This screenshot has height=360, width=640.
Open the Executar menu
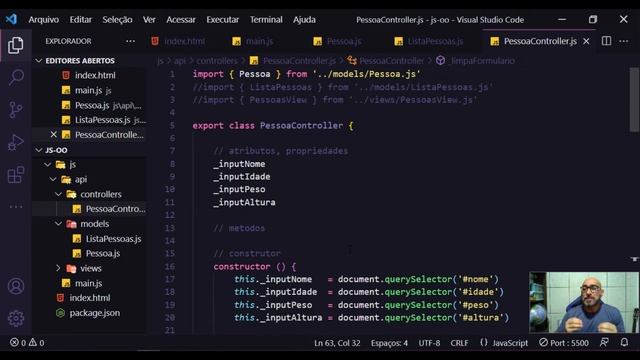pos(222,20)
